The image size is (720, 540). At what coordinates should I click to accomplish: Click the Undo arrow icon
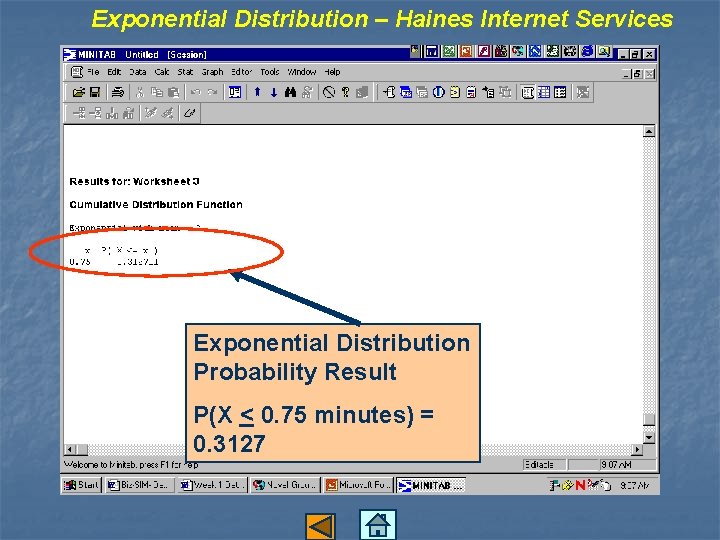click(196, 92)
